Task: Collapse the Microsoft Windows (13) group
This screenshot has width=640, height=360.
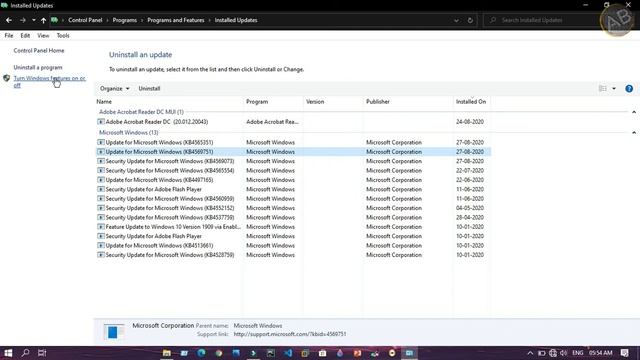Action: click(x=634, y=133)
